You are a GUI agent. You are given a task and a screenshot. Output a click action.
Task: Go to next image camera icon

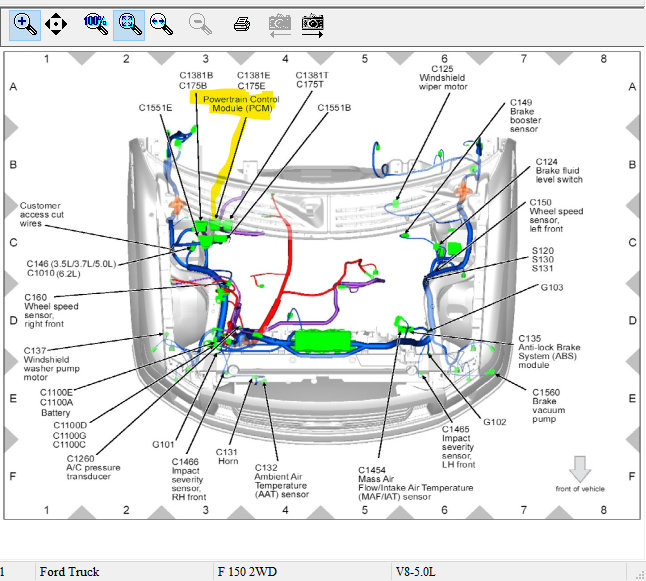click(x=312, y=26)
